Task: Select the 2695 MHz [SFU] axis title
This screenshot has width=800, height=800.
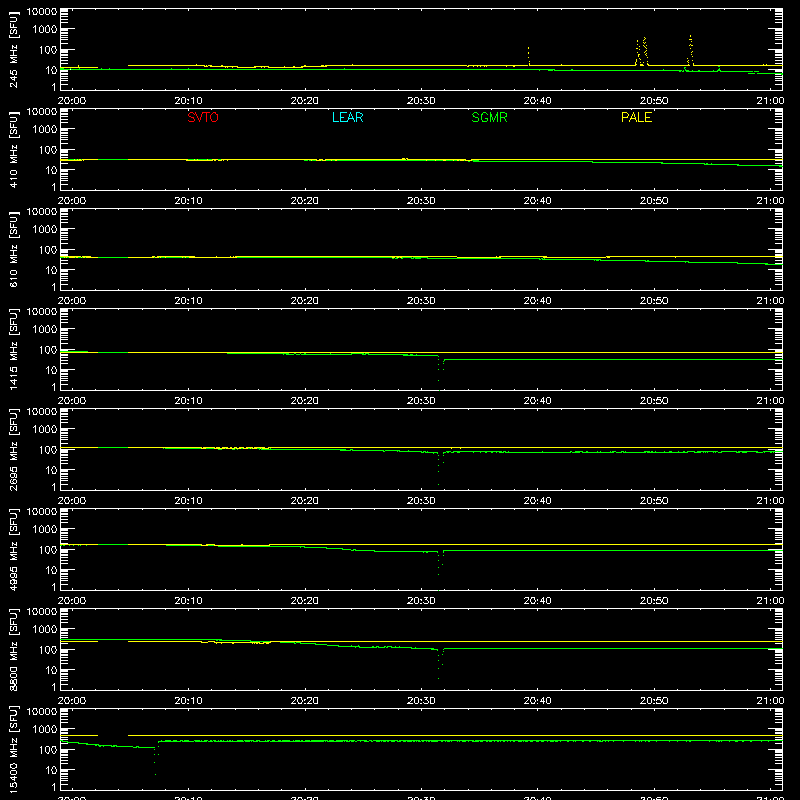Action: [x=13, y=449]
